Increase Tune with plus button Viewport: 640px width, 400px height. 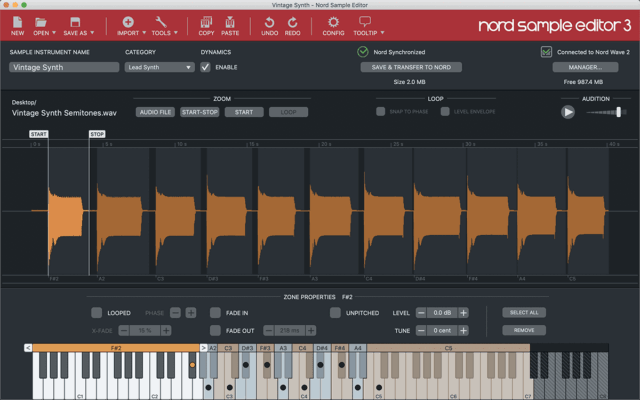[463, 331]
